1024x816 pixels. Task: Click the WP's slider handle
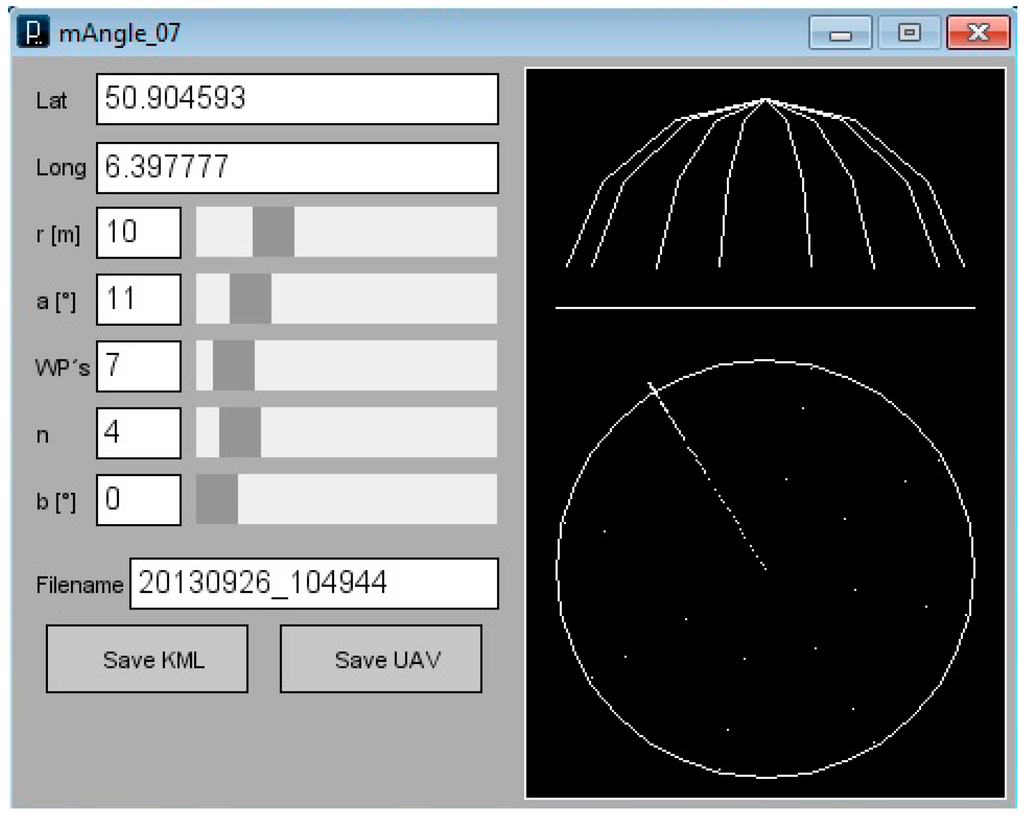point(233,366)
